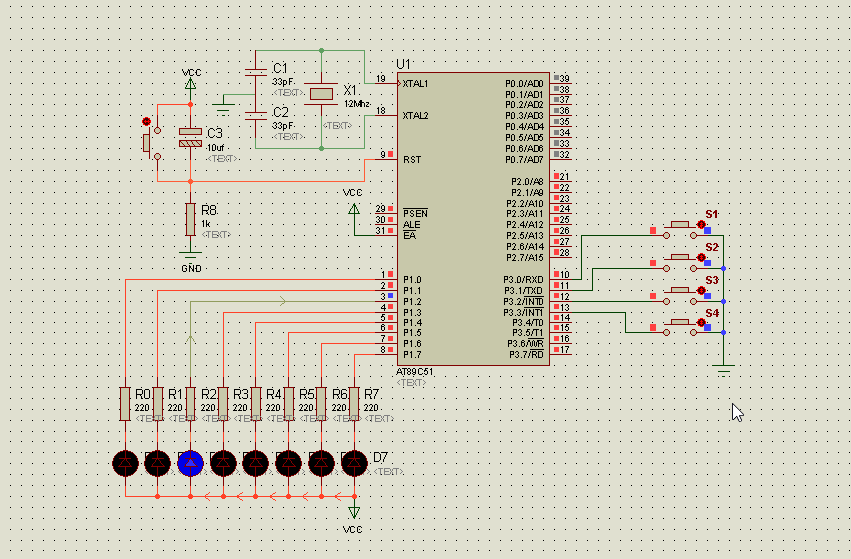Click the P3.3/INT1 pin label

coord(523,313)
